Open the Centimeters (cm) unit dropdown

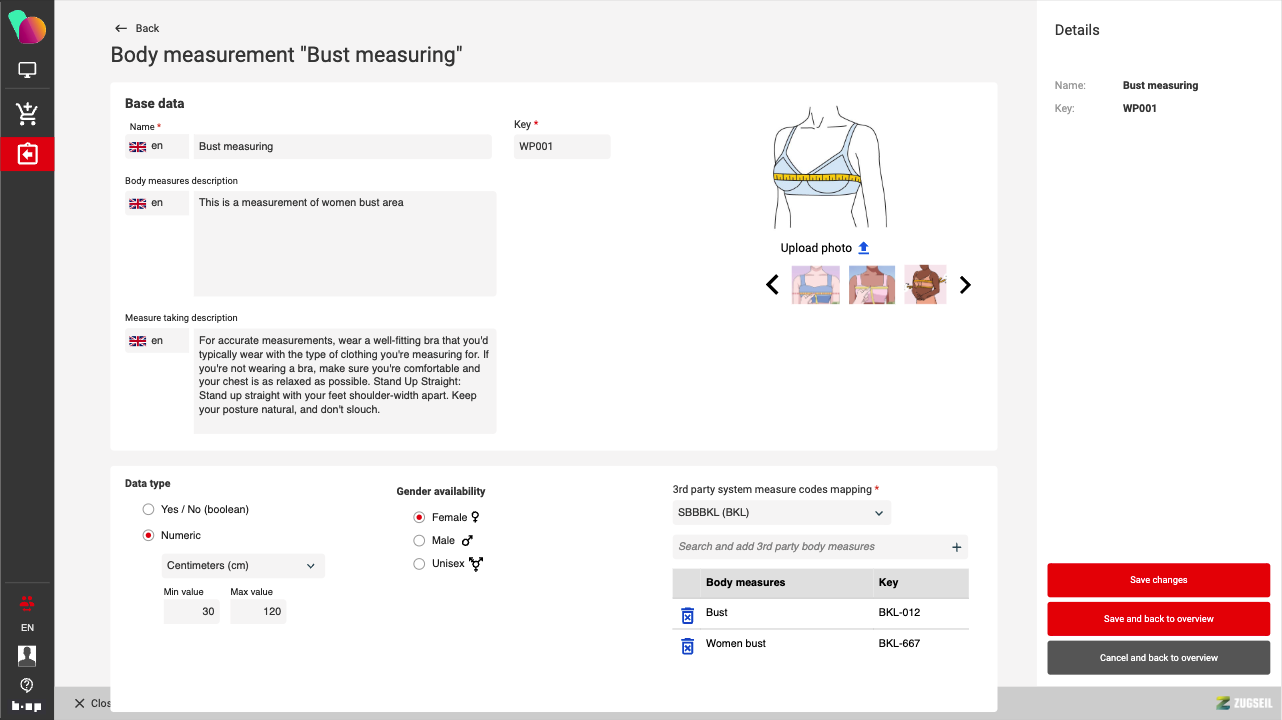[x=243, y=566]
